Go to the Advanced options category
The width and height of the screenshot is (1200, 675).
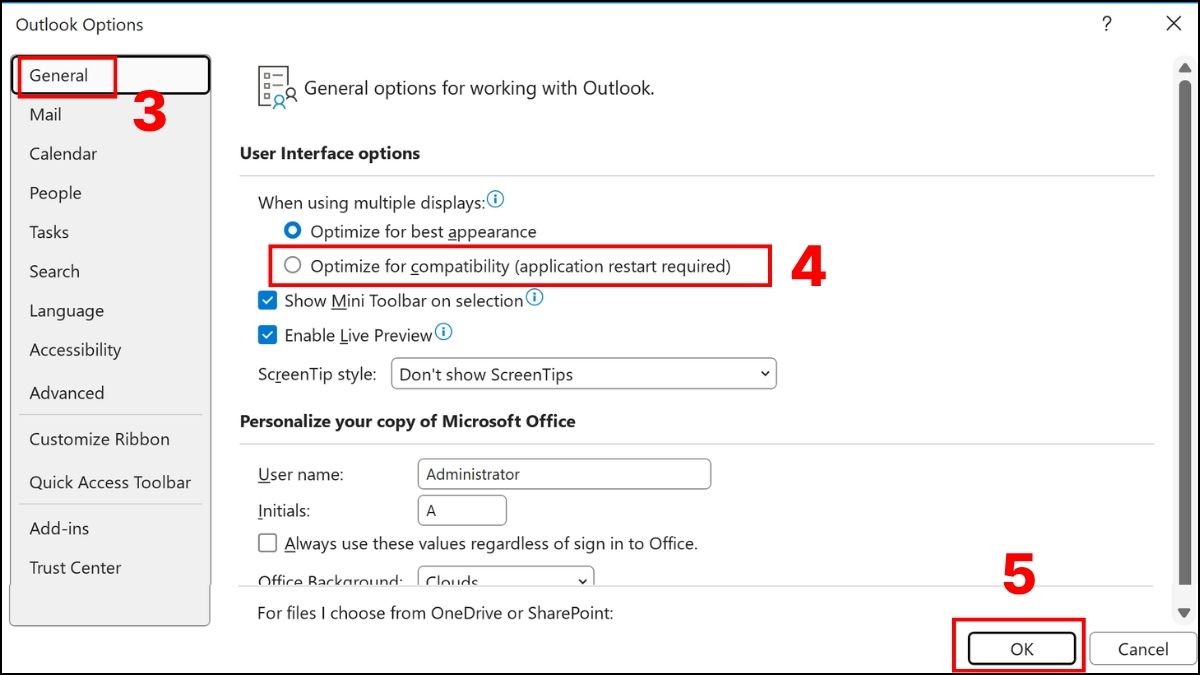pyautogui.click(x=67, y=393)
